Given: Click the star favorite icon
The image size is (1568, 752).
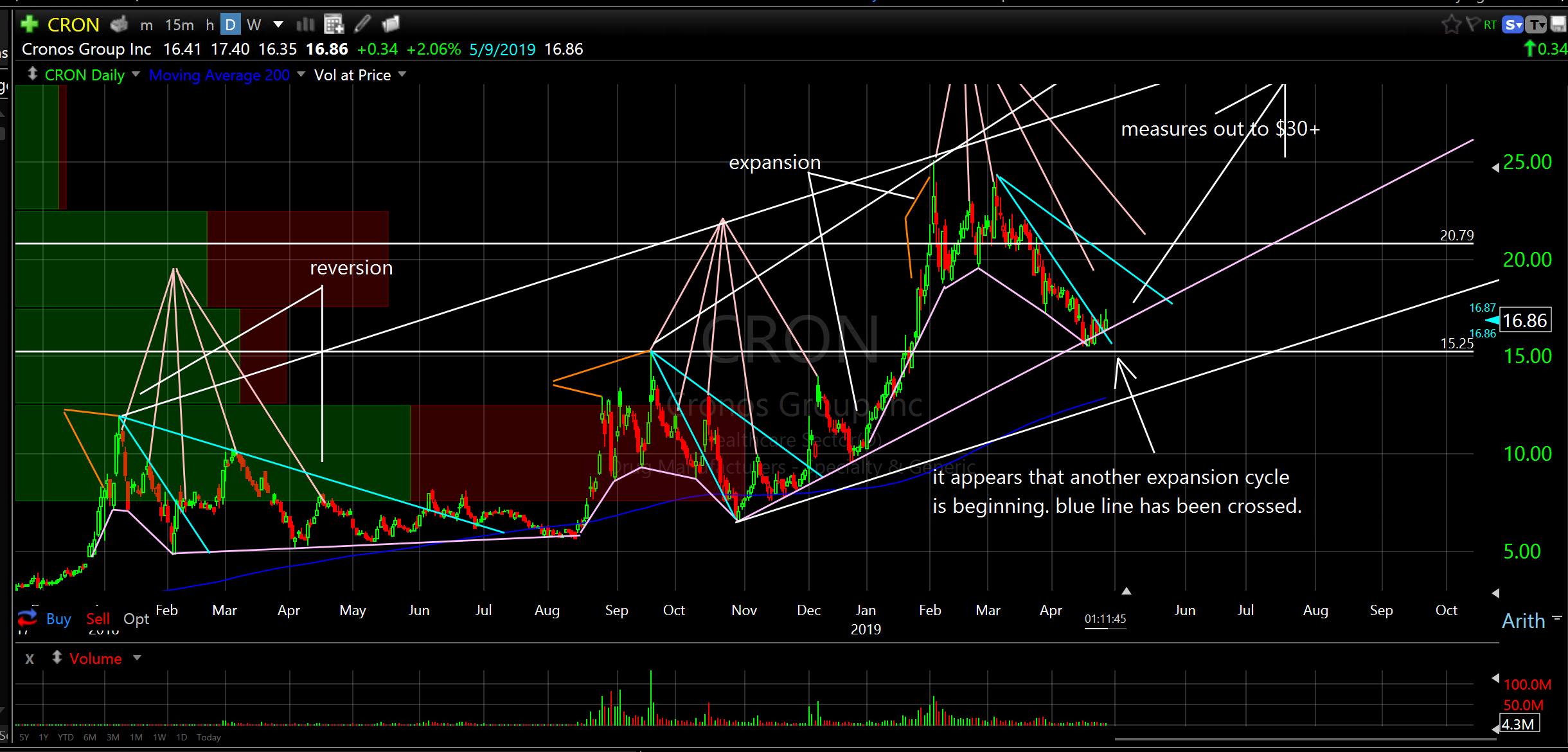Looking at the screenshot, I should pos(1450,25).
